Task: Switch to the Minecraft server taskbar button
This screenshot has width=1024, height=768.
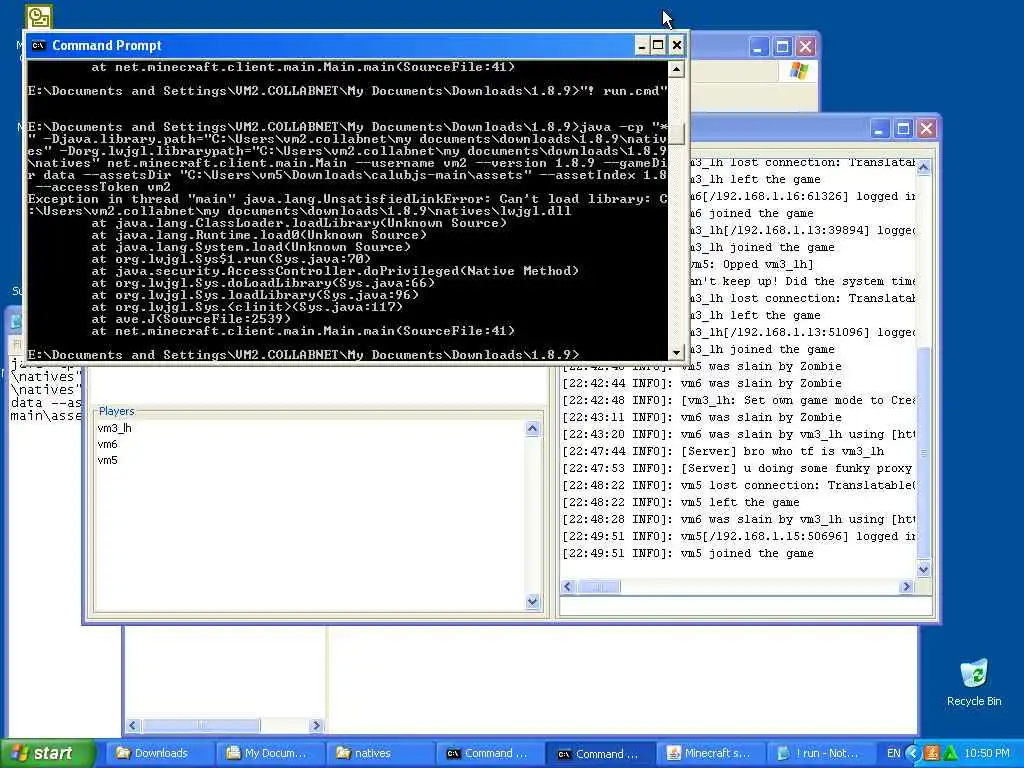Action: [711, 753]
